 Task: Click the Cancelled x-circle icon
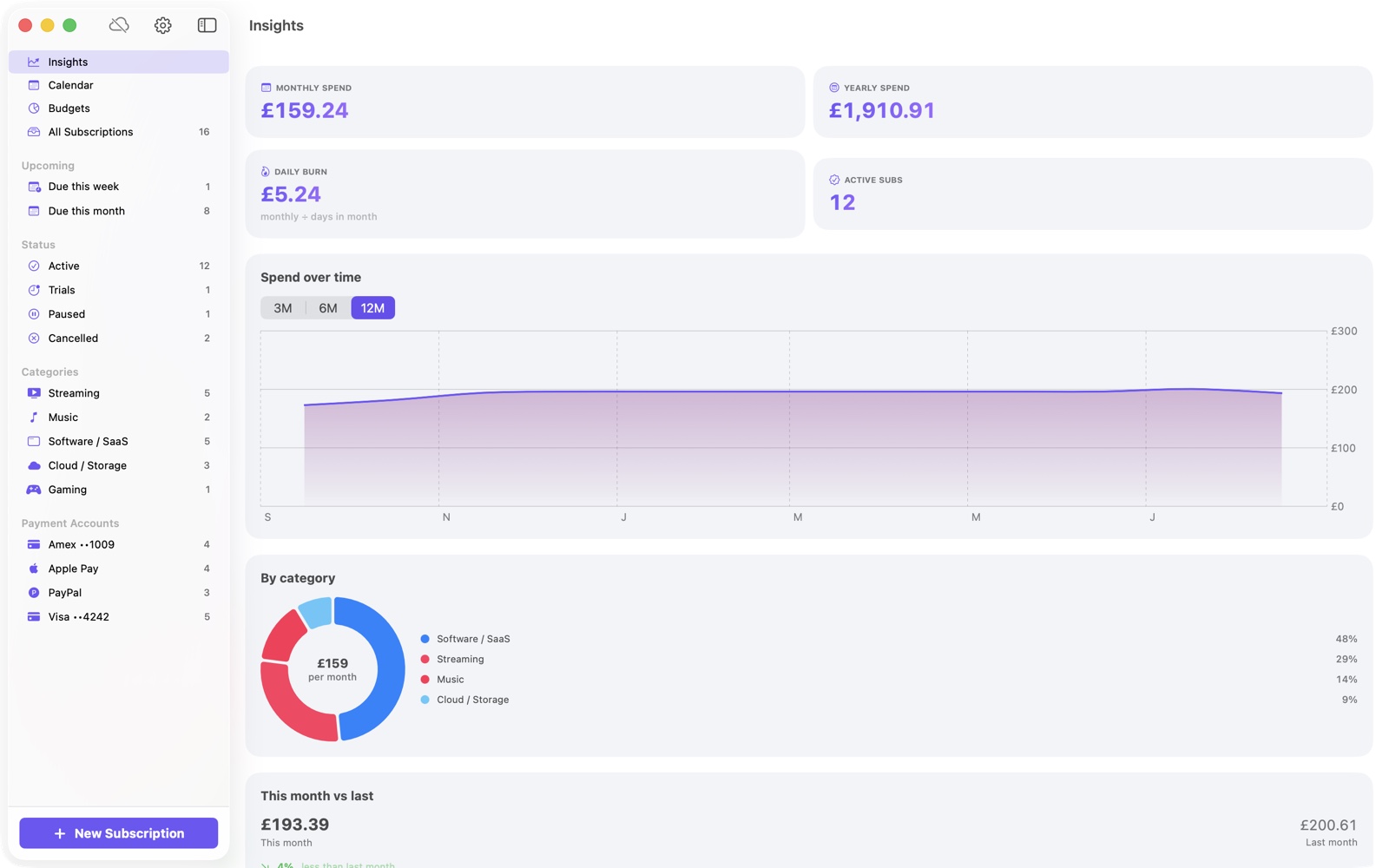[x=34, y=339]
